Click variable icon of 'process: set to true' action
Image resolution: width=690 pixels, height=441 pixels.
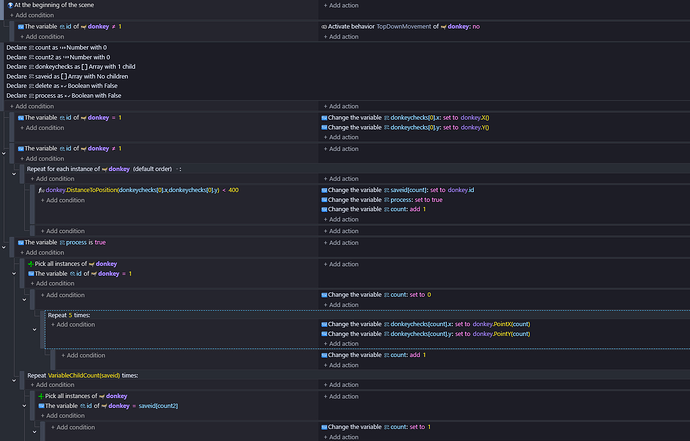(x=324, y=200)
